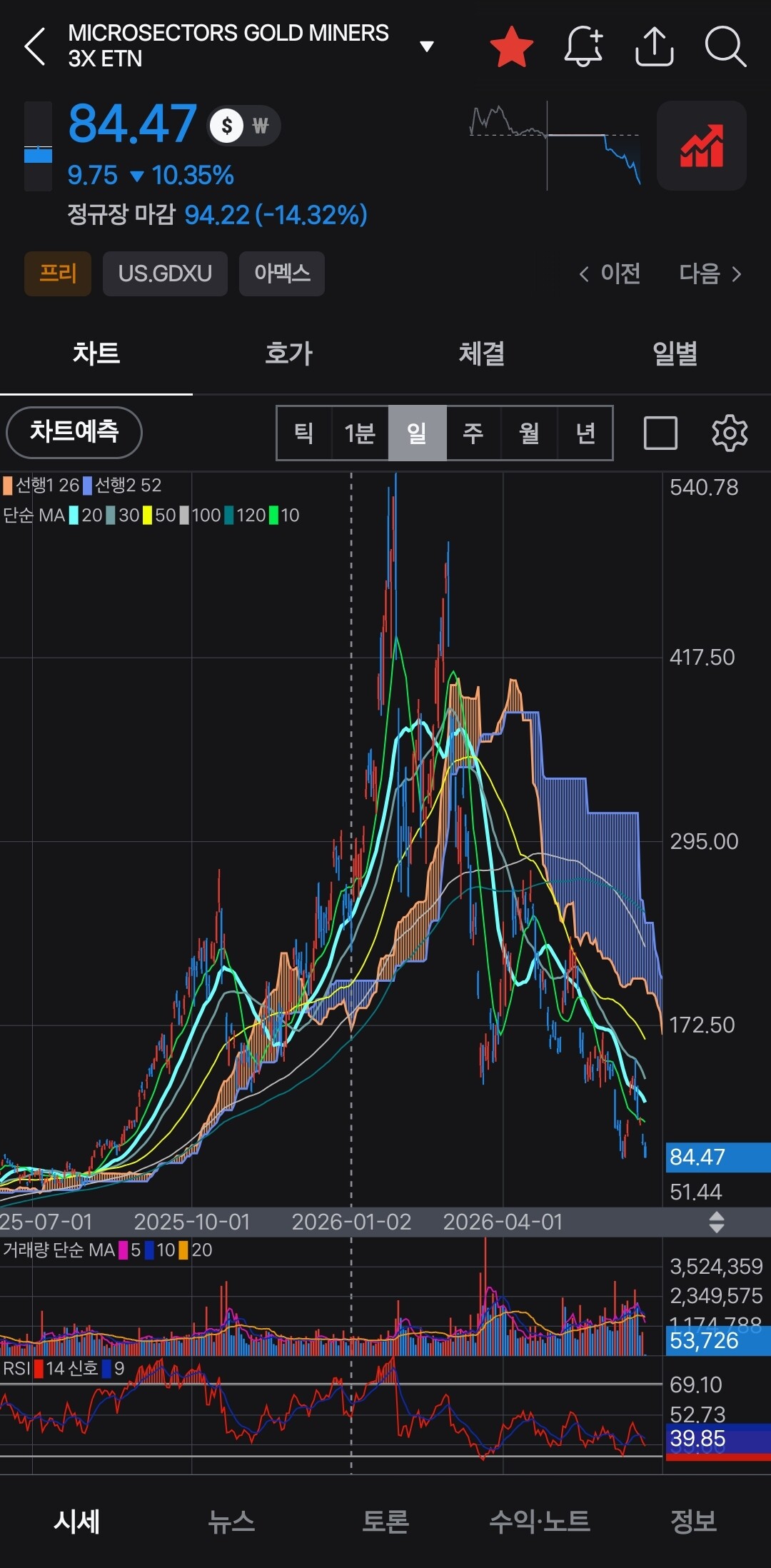The width and height of the screenshot is (771, 1568).
Task: Tap the MA 50 yellow legend swatch
Action: (x=147, y=516)
